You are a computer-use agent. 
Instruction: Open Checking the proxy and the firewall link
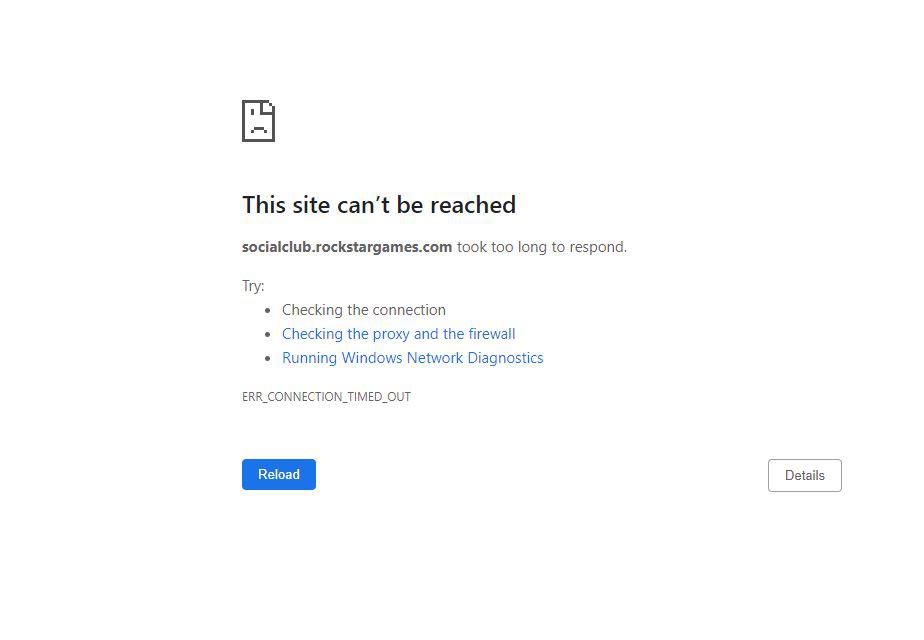click(398, 334)
